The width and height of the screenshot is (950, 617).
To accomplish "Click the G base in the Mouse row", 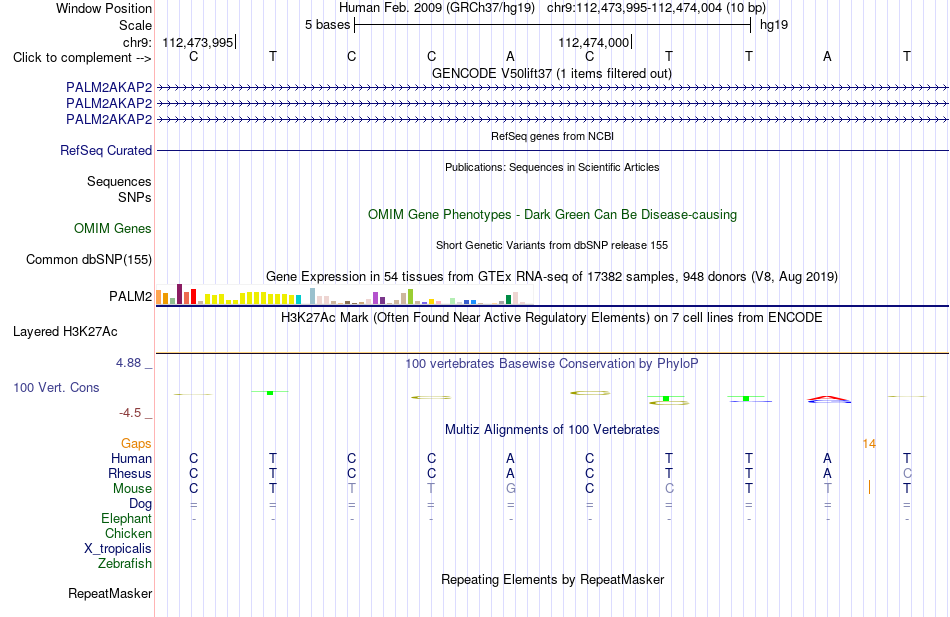I will [x=511, y=489].
